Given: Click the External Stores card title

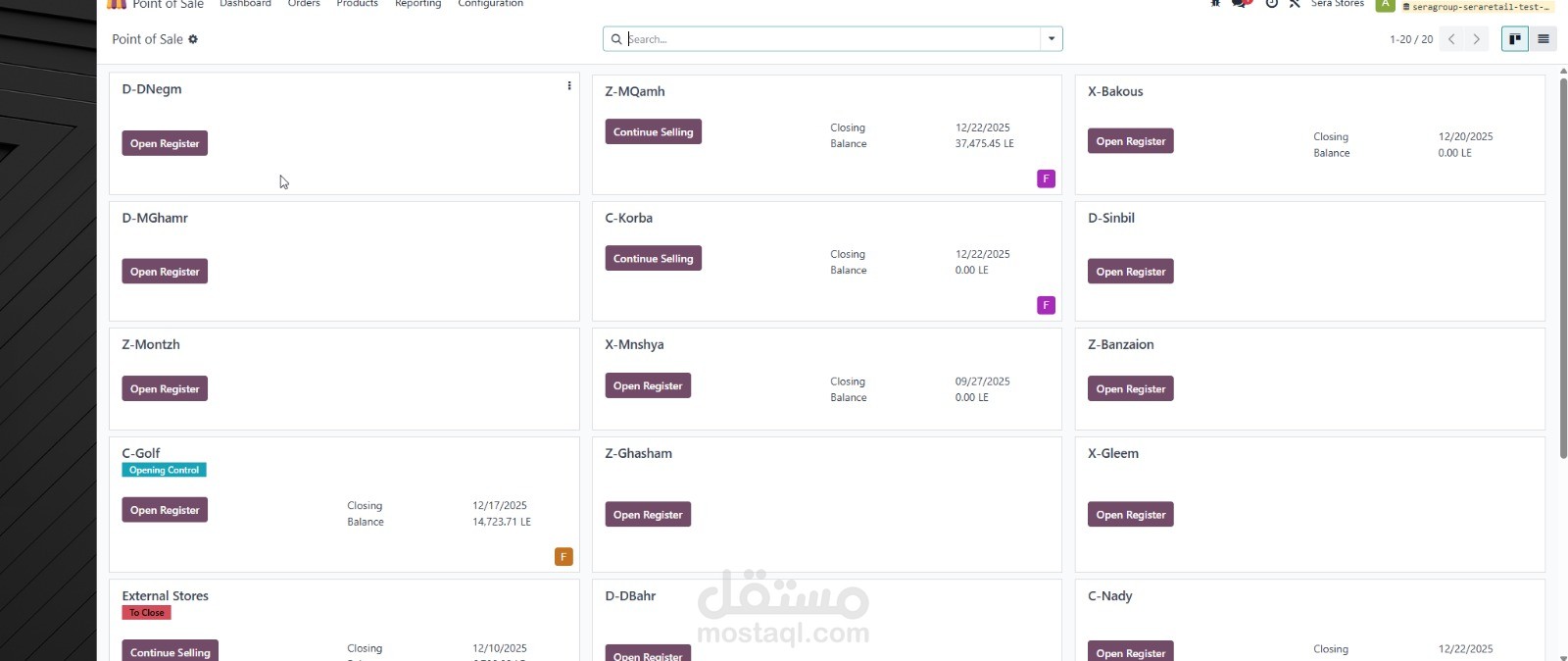Looking at the screenshot, I should point(166,596).
